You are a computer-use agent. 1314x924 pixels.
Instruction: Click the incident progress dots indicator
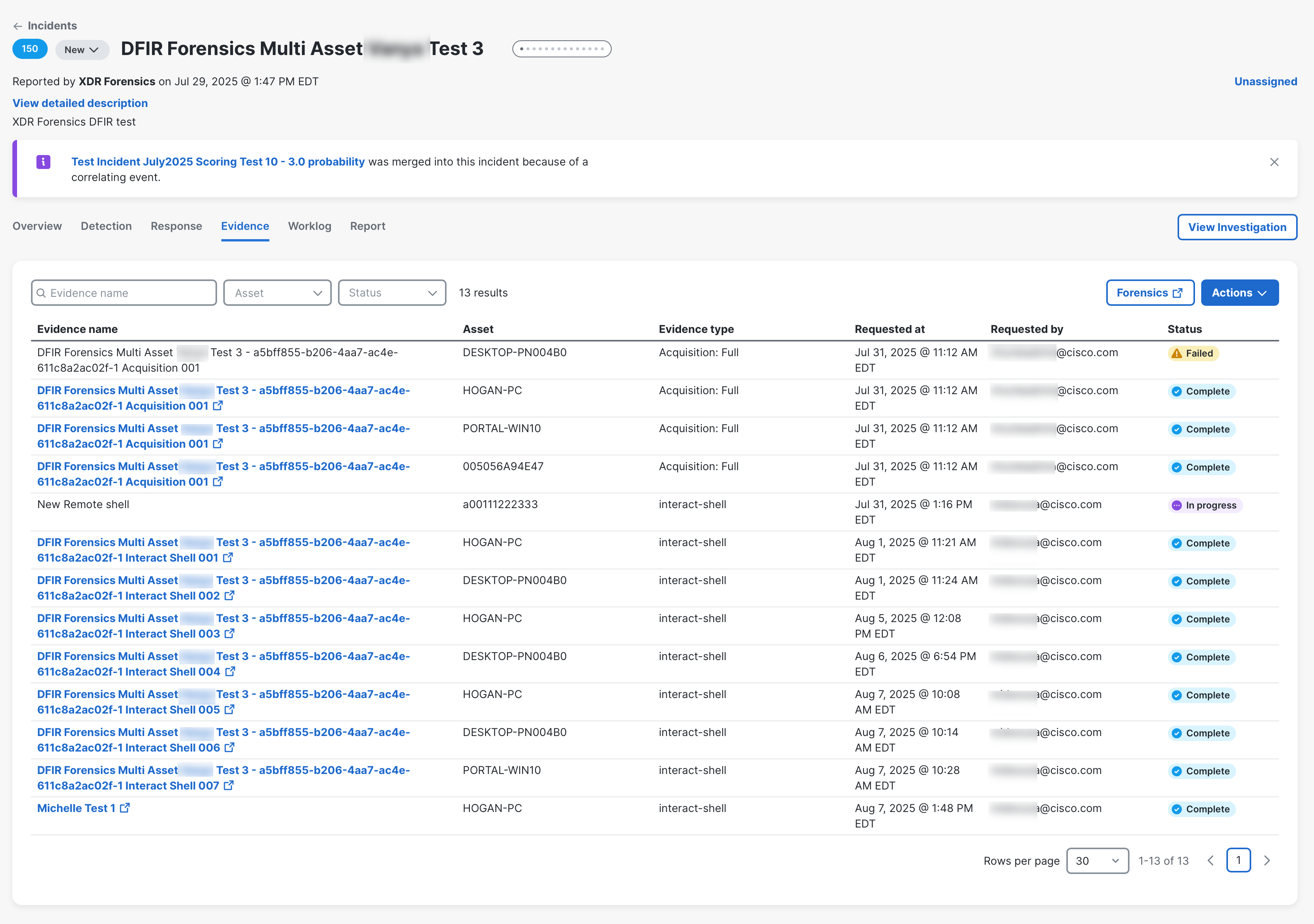point(561,49)
